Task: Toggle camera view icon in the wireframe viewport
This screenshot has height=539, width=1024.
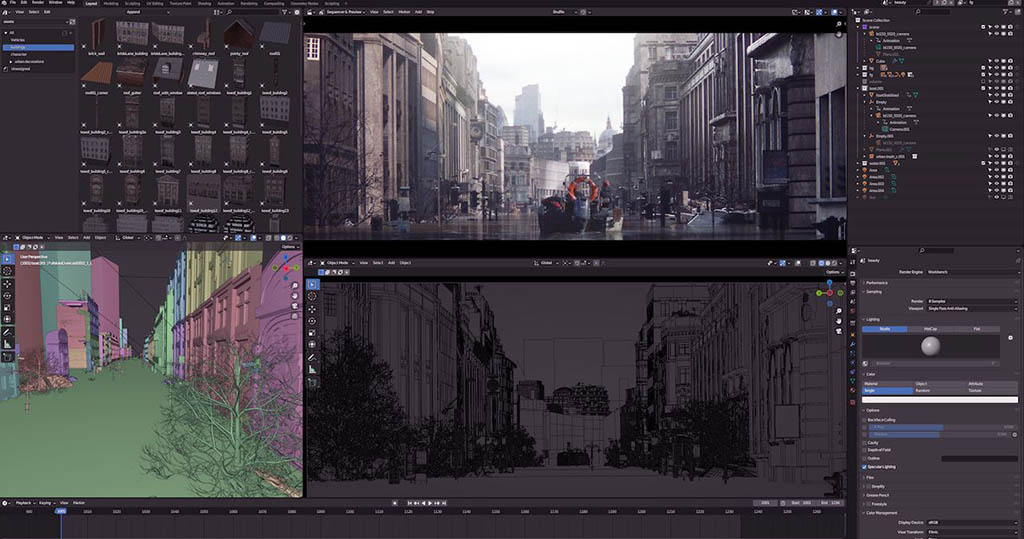Action: pos(839,332)
